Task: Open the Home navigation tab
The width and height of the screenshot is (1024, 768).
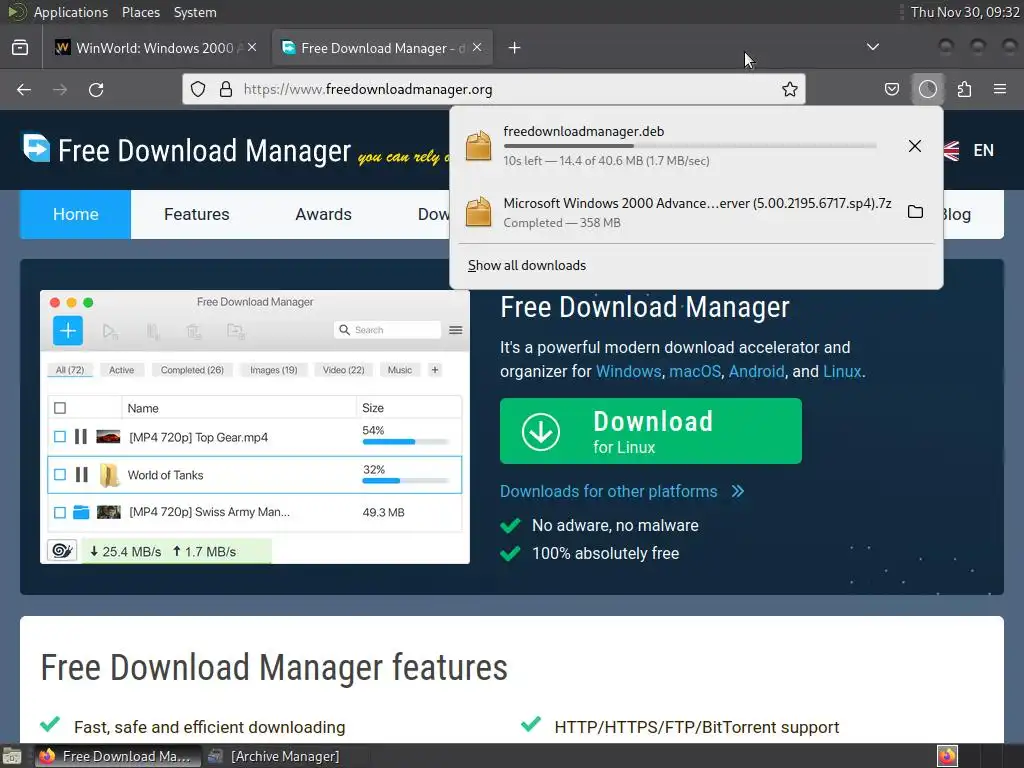Action: [x=76, y=214]
